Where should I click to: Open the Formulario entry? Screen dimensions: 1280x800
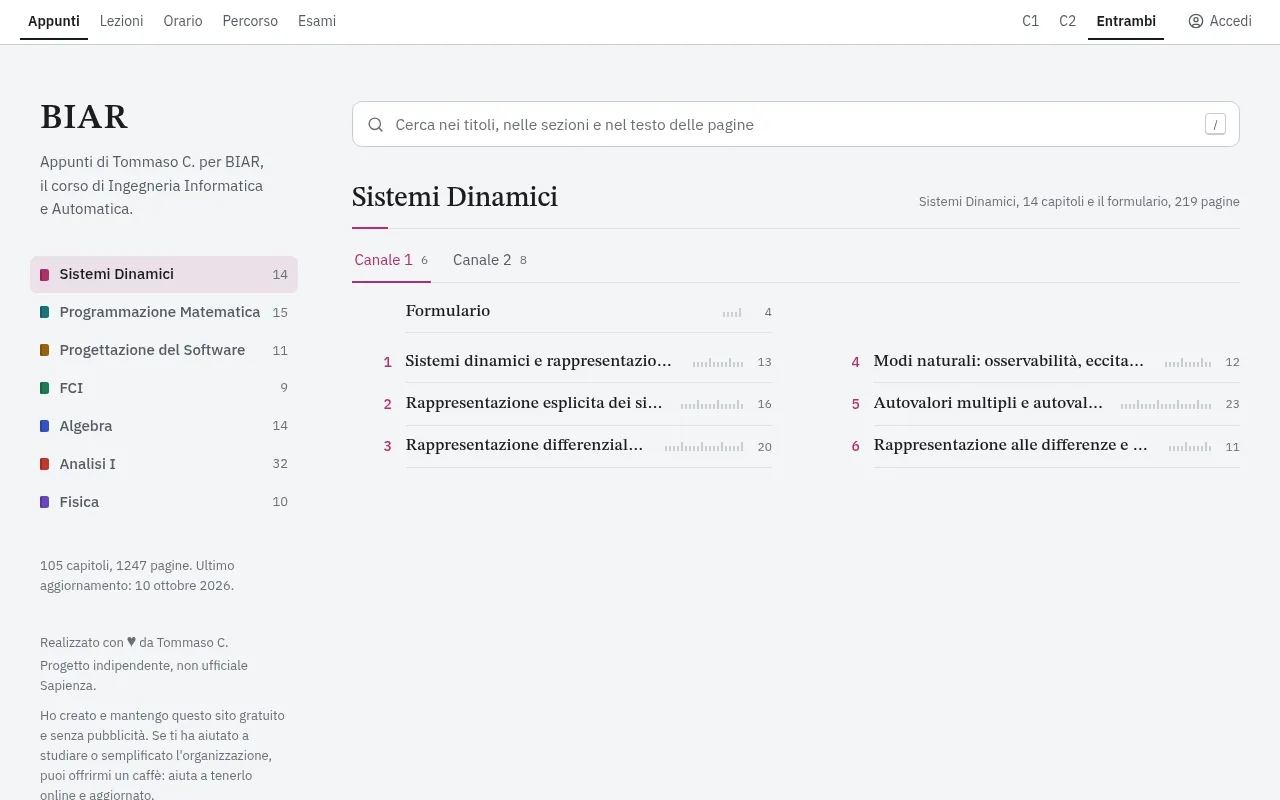coord(588,312)
